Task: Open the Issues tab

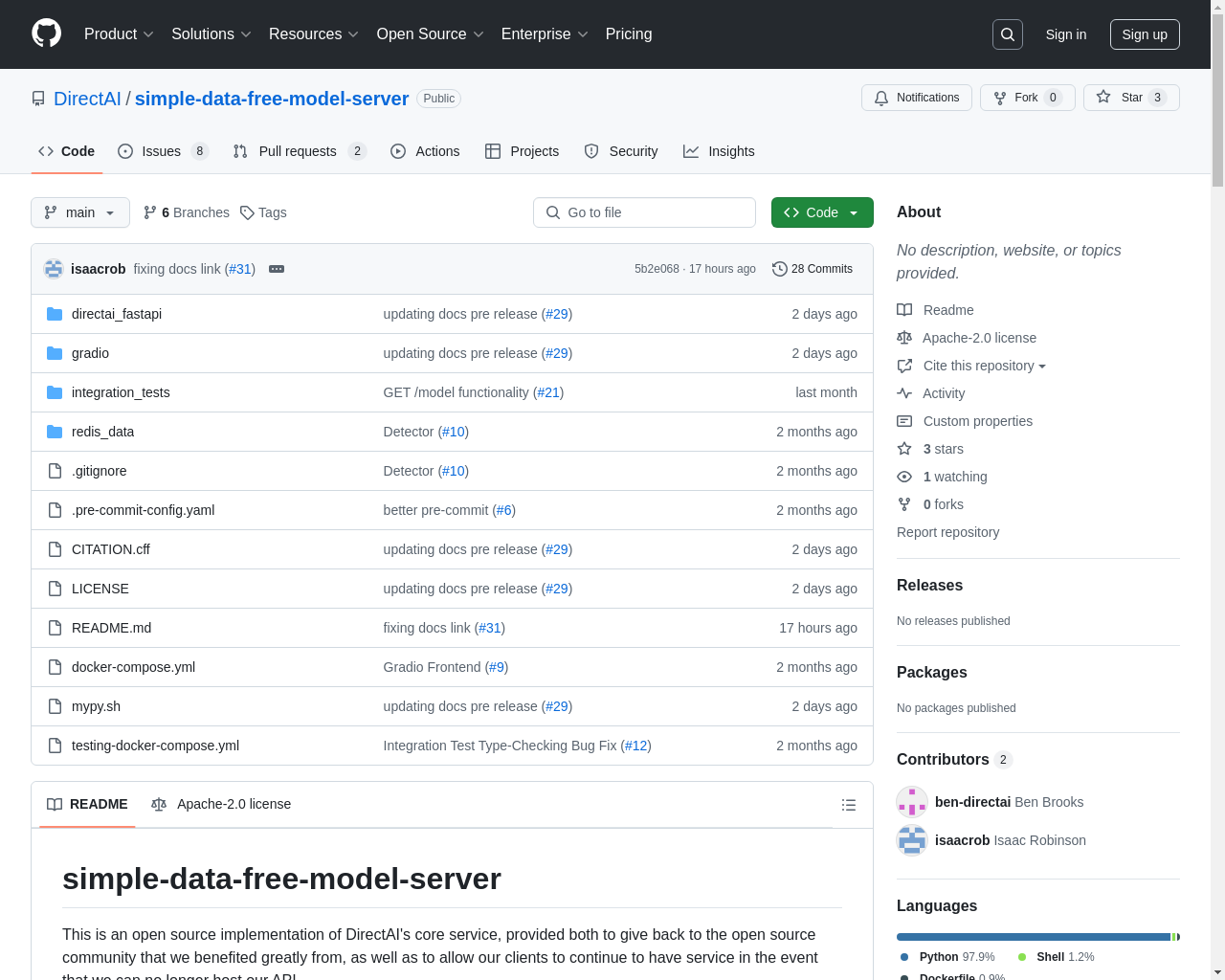Action: [x=164, y=151]
